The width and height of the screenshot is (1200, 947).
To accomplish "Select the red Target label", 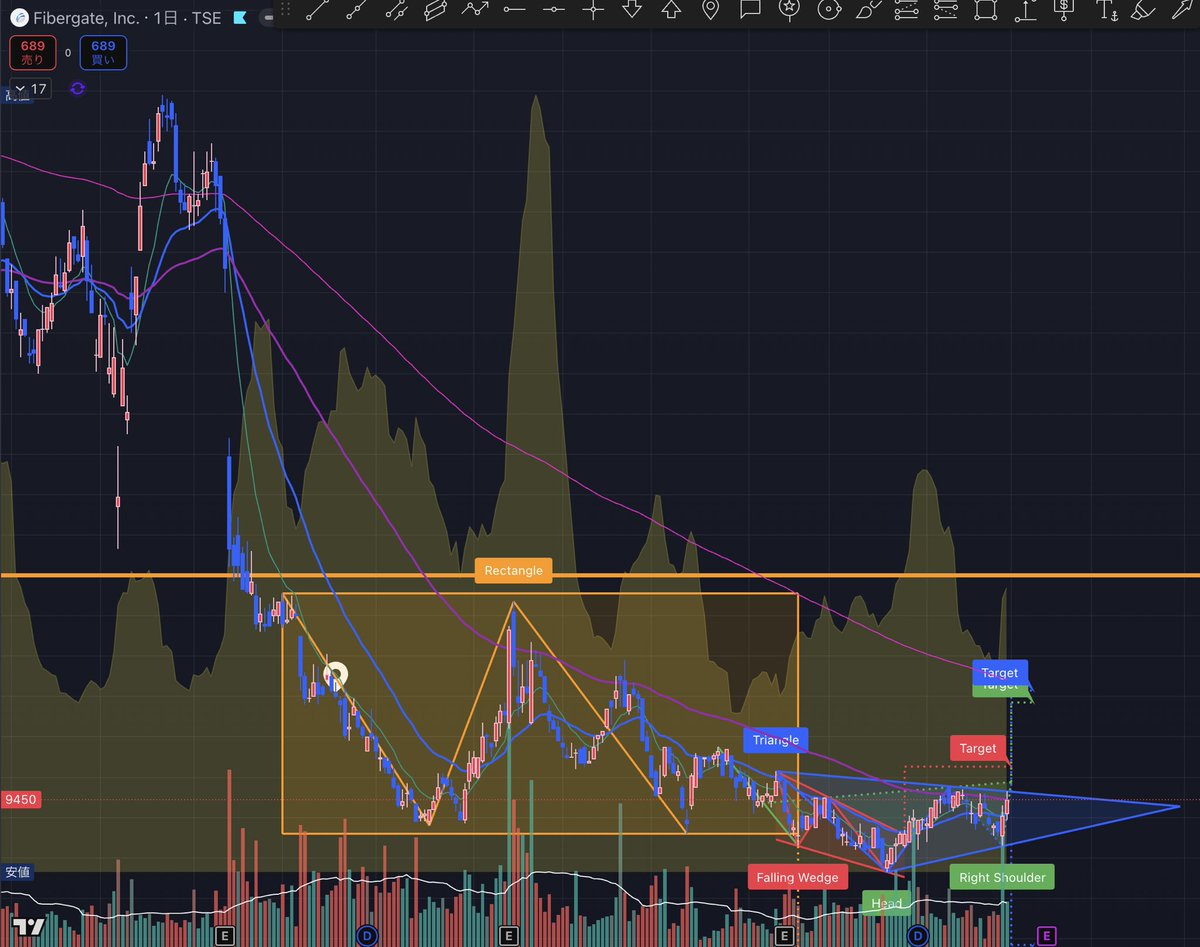I will [978, 748].
